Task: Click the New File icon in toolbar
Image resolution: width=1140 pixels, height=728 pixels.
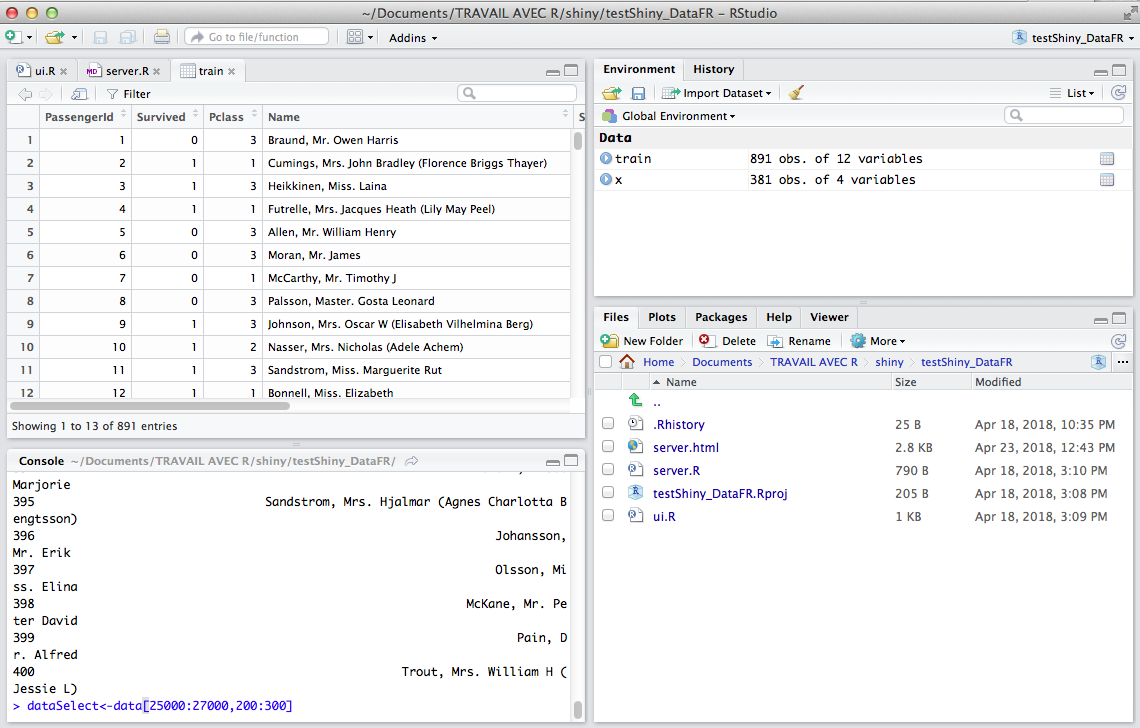Action: coord(13,36)
